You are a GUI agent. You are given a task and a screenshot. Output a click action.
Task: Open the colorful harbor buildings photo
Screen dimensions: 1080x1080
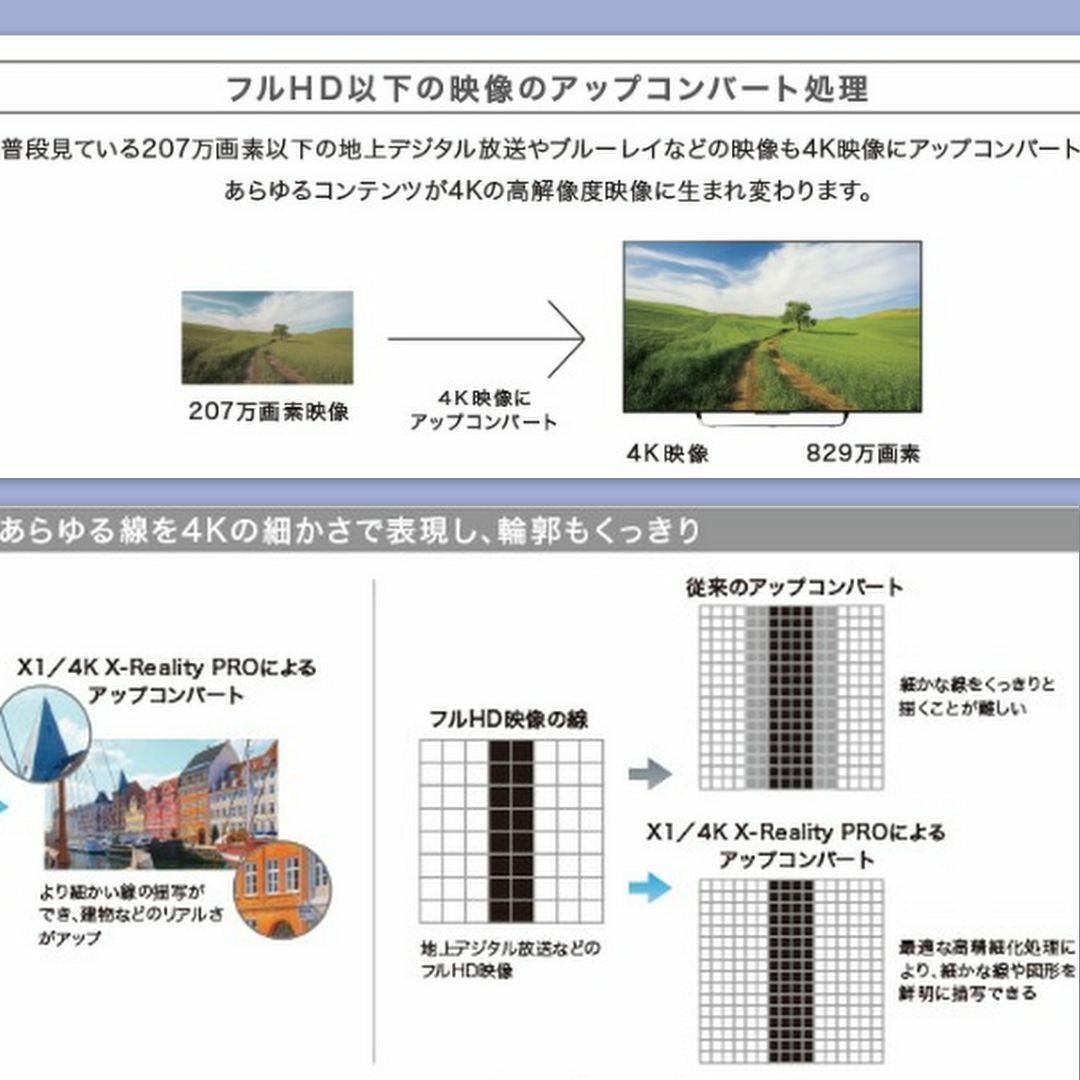tap(161, 803)
